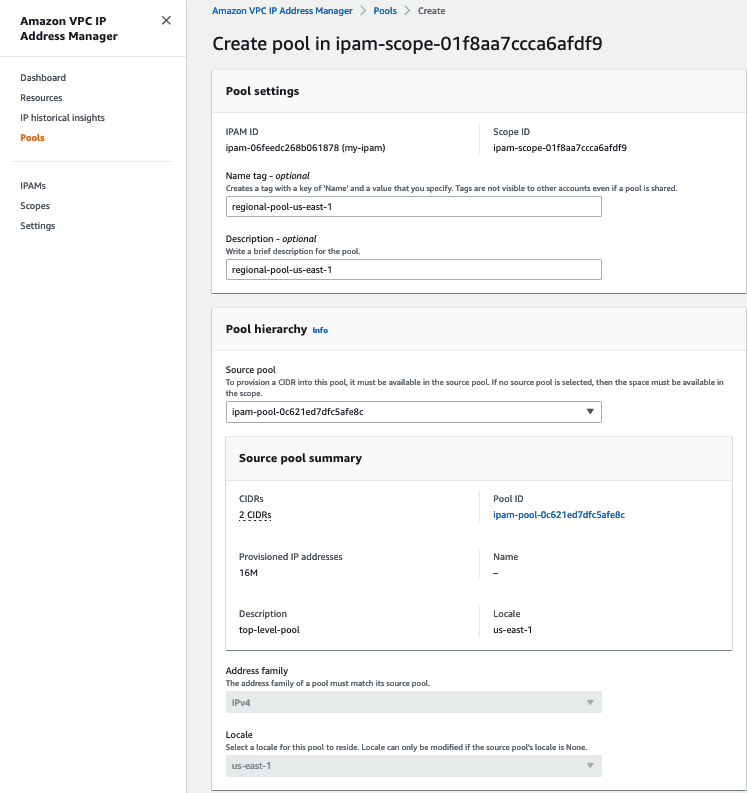Viewport: 747px width, 793px height.
Task: Click the 2 CIDRs value
Action: [255, 515]
